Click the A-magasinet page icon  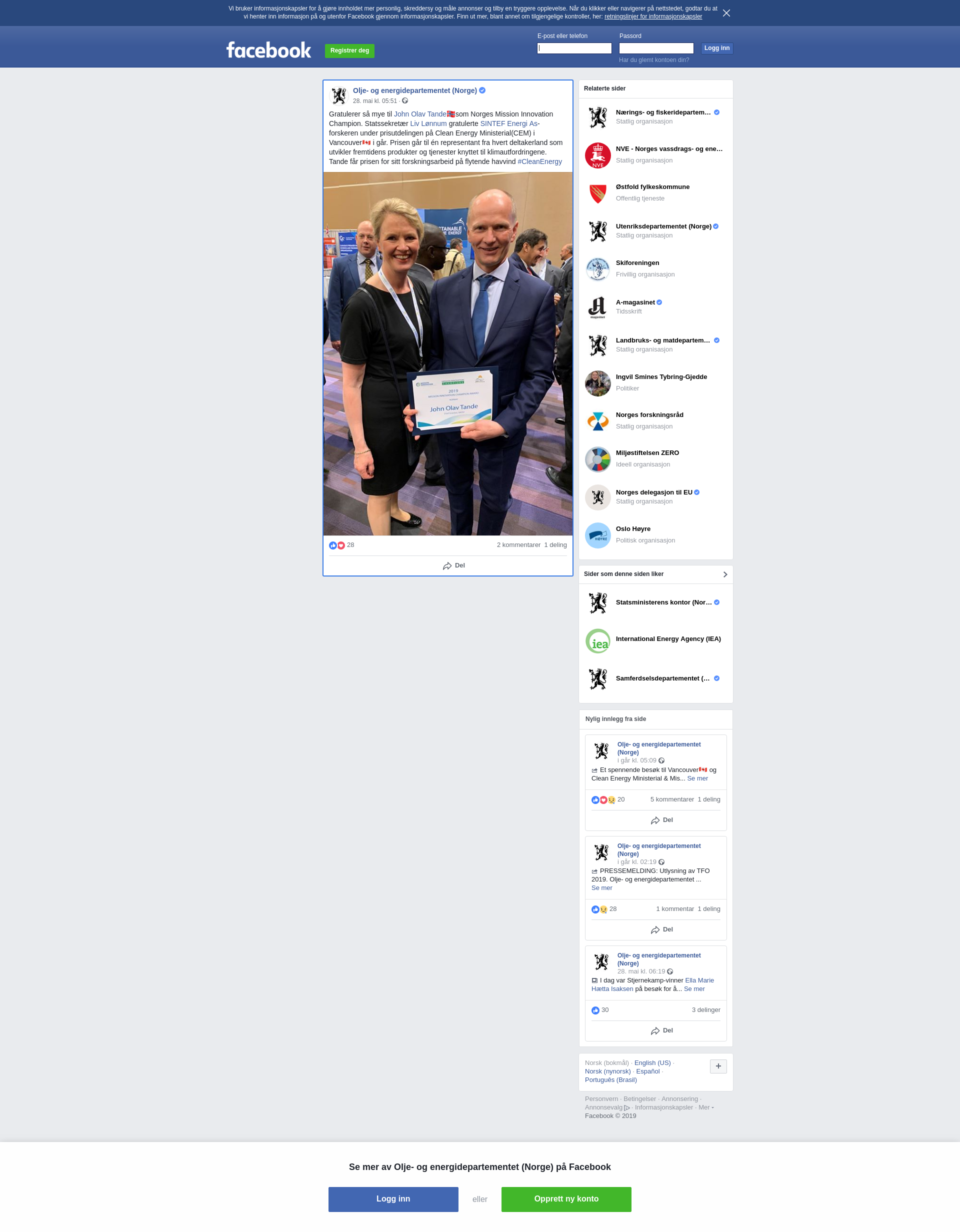598,307
